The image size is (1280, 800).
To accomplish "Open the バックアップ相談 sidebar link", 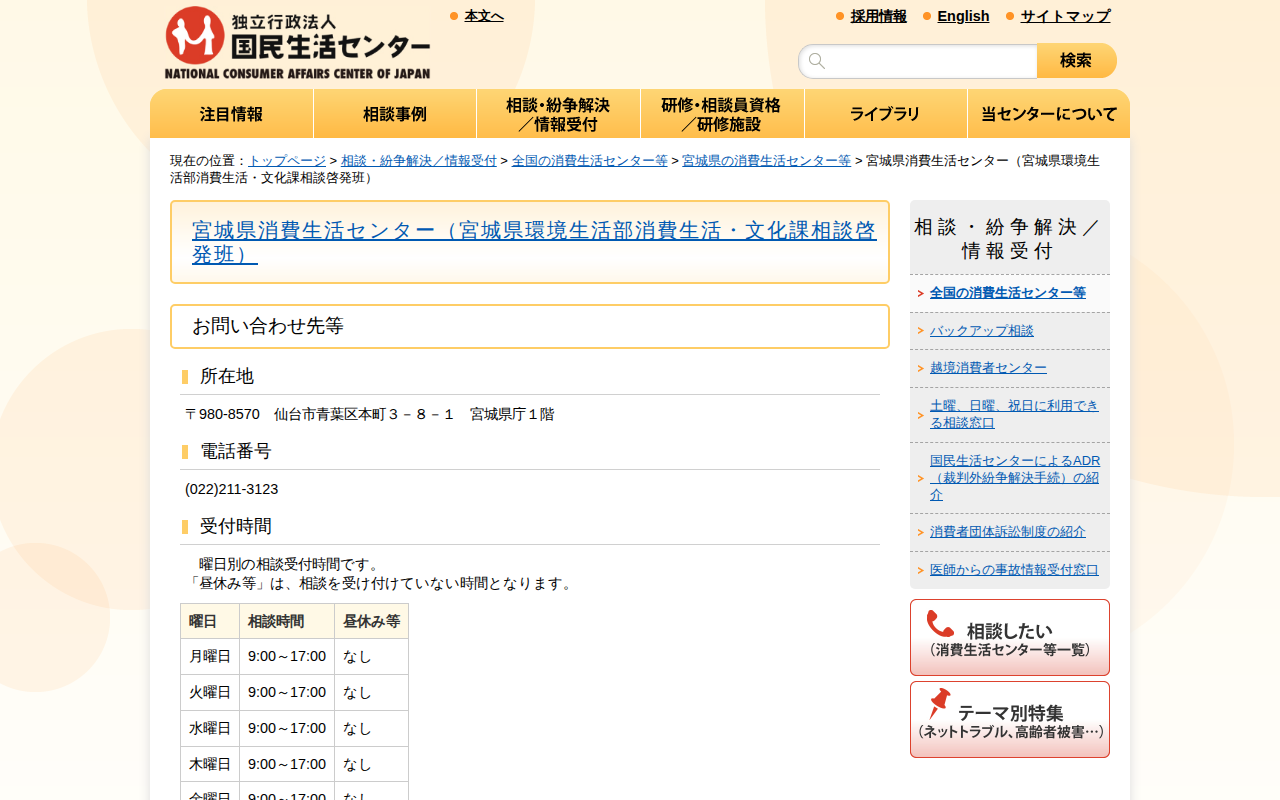I will [983, 330].
